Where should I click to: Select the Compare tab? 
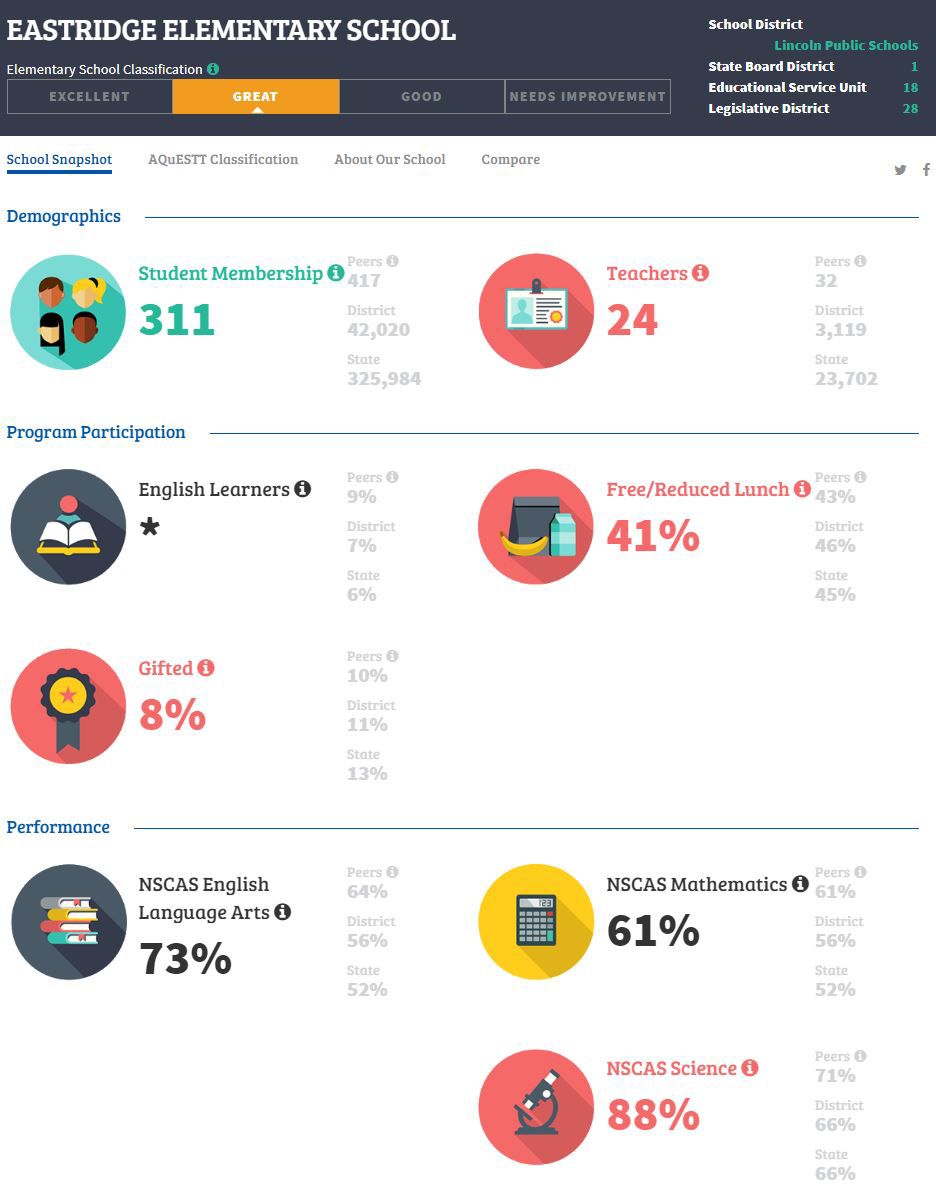(x=511, y=160)
